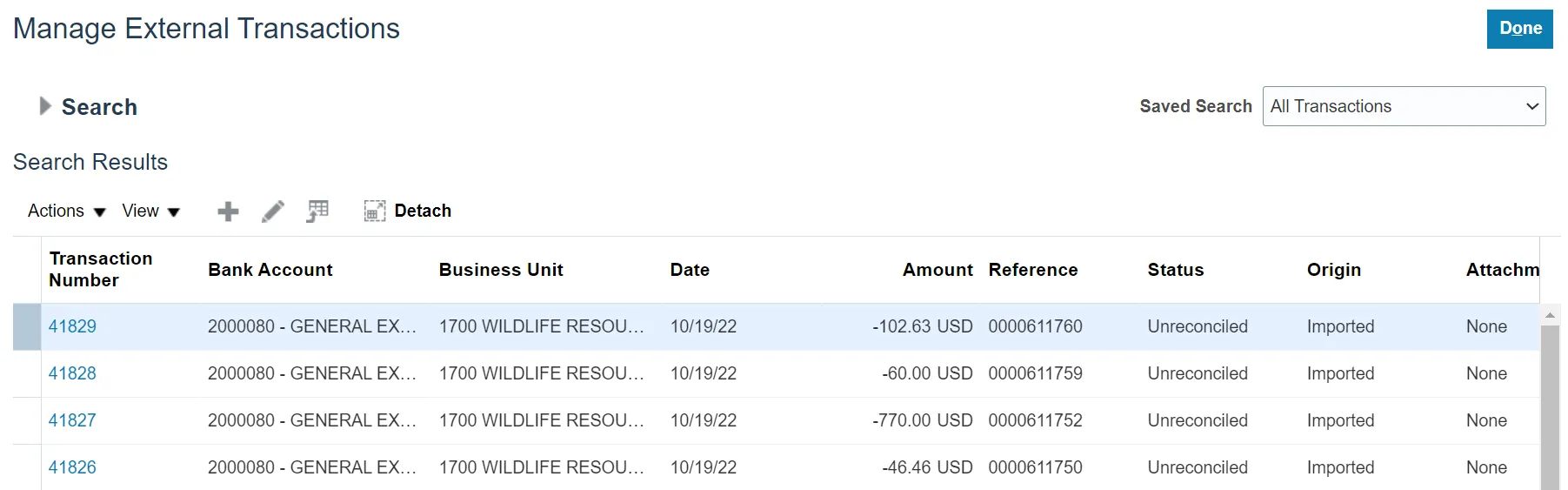Click the Amount column header
1568x490 pixels.
tap(937, 270)
